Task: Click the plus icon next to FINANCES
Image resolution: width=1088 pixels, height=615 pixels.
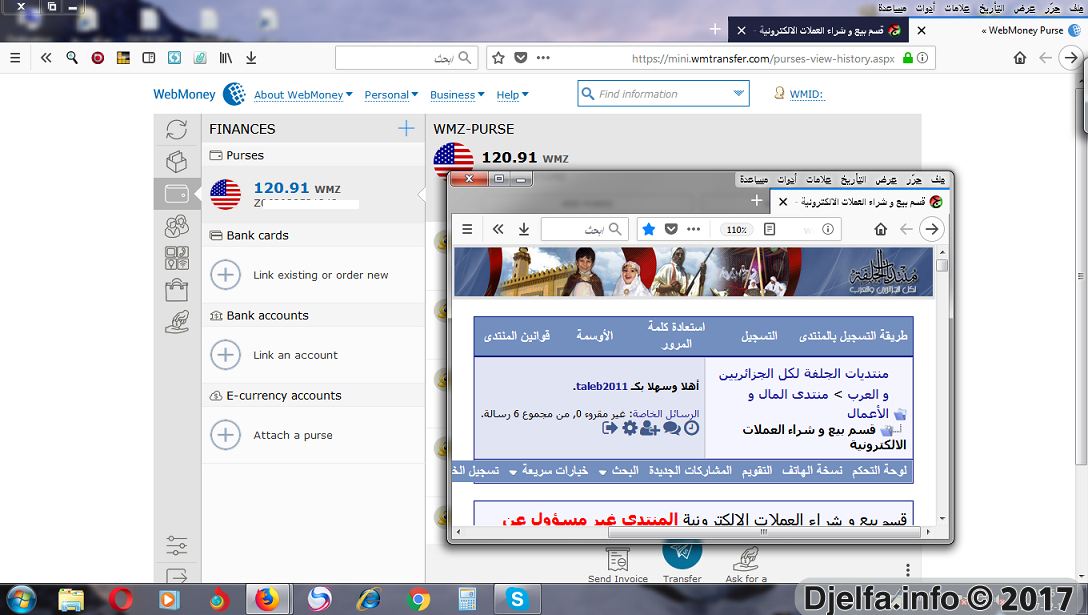Action: pos(406,128)
